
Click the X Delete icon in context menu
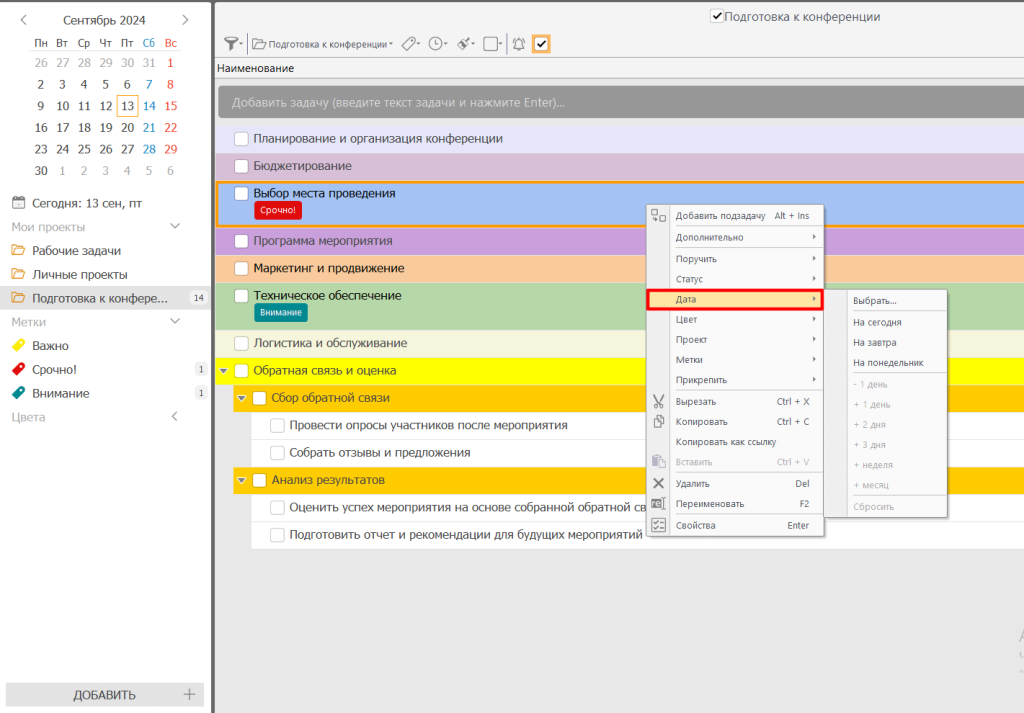click(658, 483)
